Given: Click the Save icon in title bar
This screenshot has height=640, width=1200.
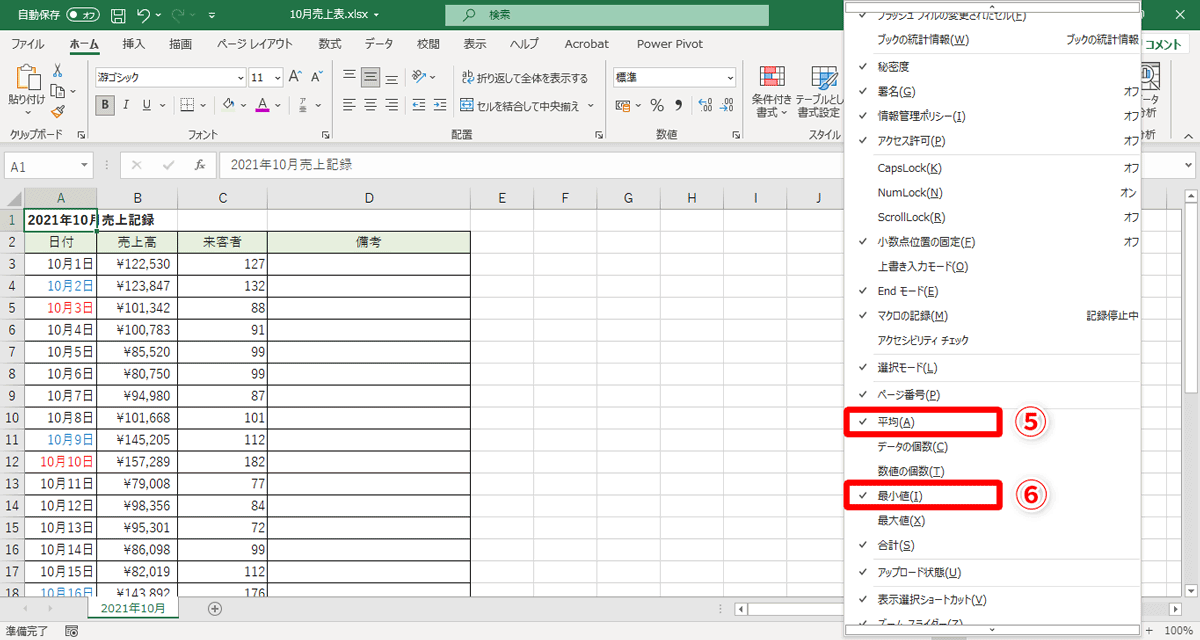Looking at the screenshot, I should [x=118, y=15].
